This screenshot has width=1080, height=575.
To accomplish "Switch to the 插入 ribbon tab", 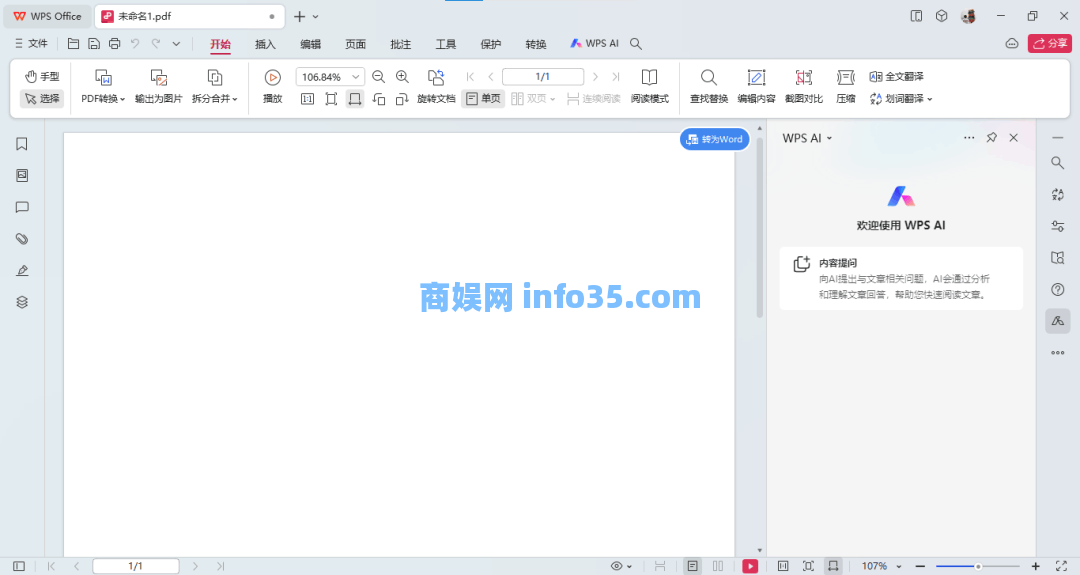I will 265,44.
